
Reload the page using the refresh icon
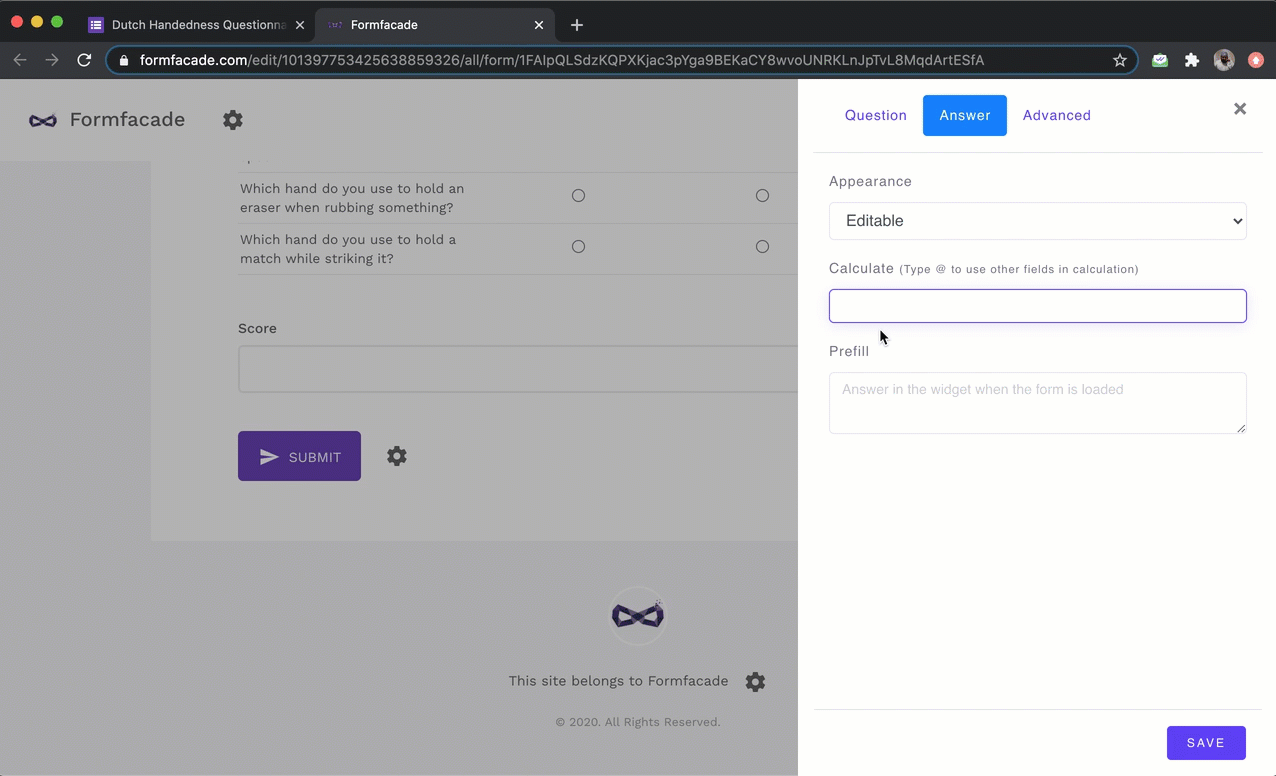pyautogui.click(x=84, y=60)
